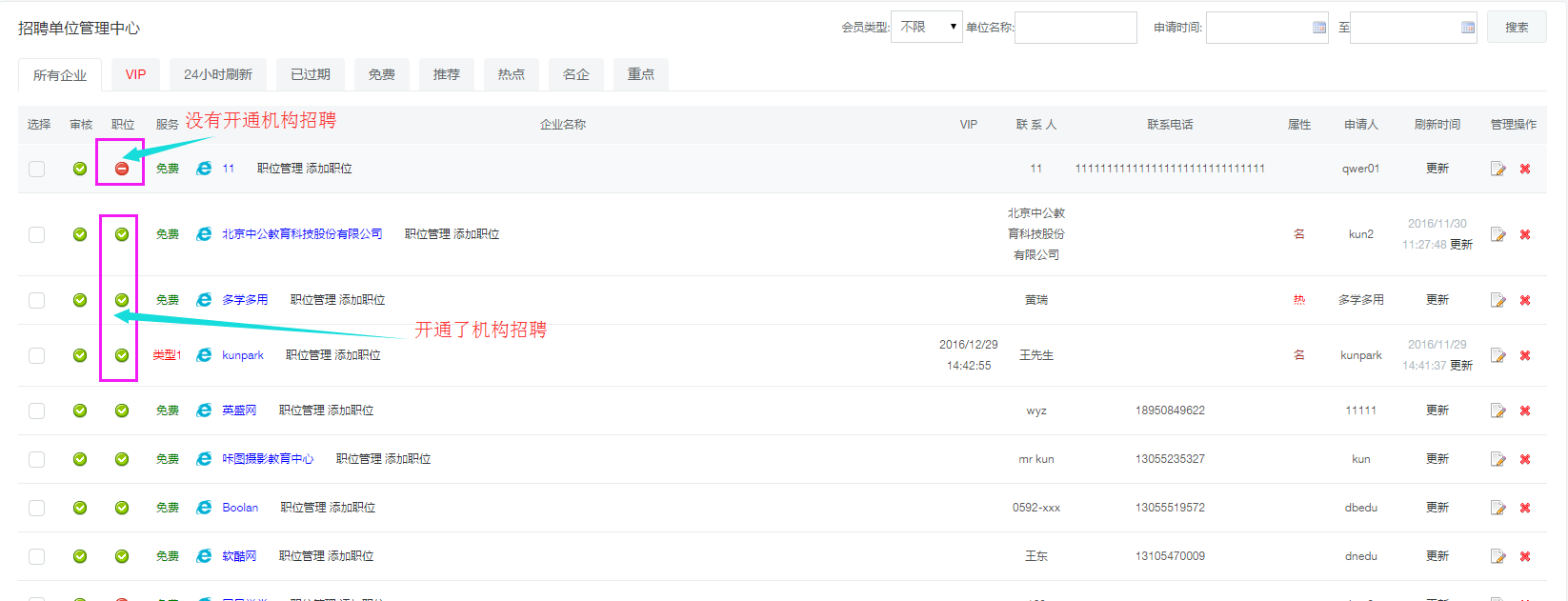
Task: Check the box for the Boolan row
Action: (x=36, y=508)
